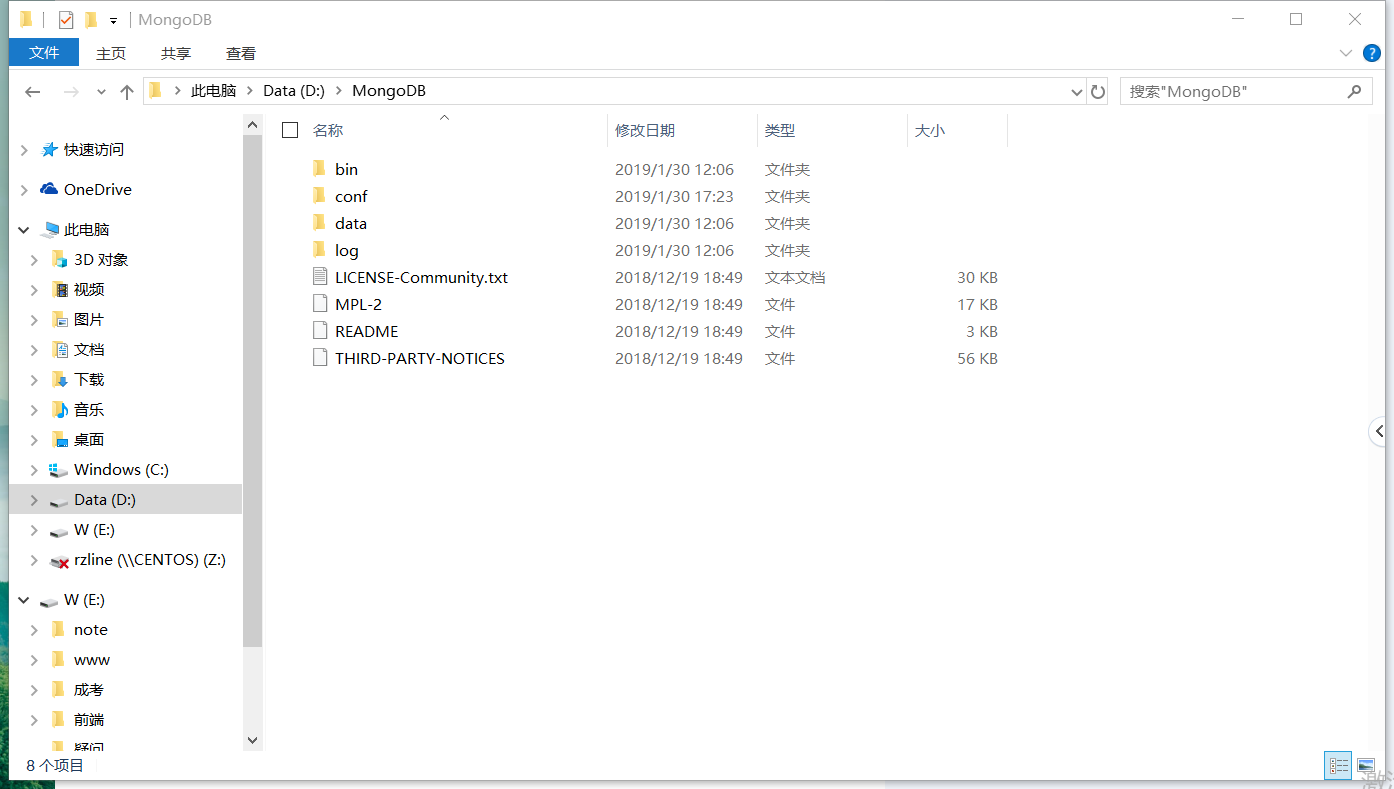Expand the ribbon with chevron
This screenshot has height=789, width=1394.
1346,53
